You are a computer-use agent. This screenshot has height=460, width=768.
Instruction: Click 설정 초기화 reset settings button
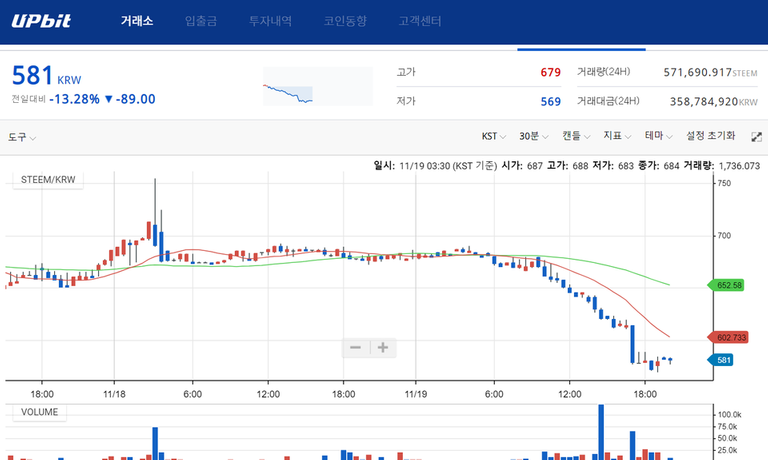[710, 136]
